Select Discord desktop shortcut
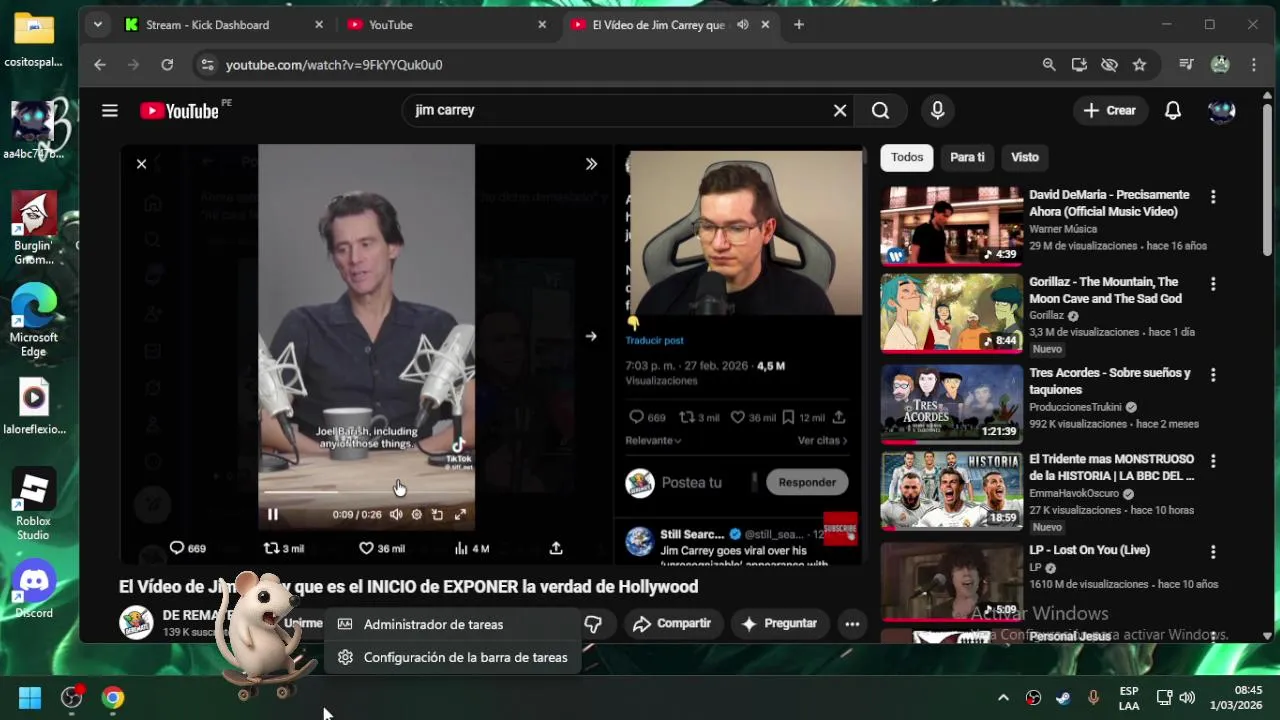 tap(34, 590)
